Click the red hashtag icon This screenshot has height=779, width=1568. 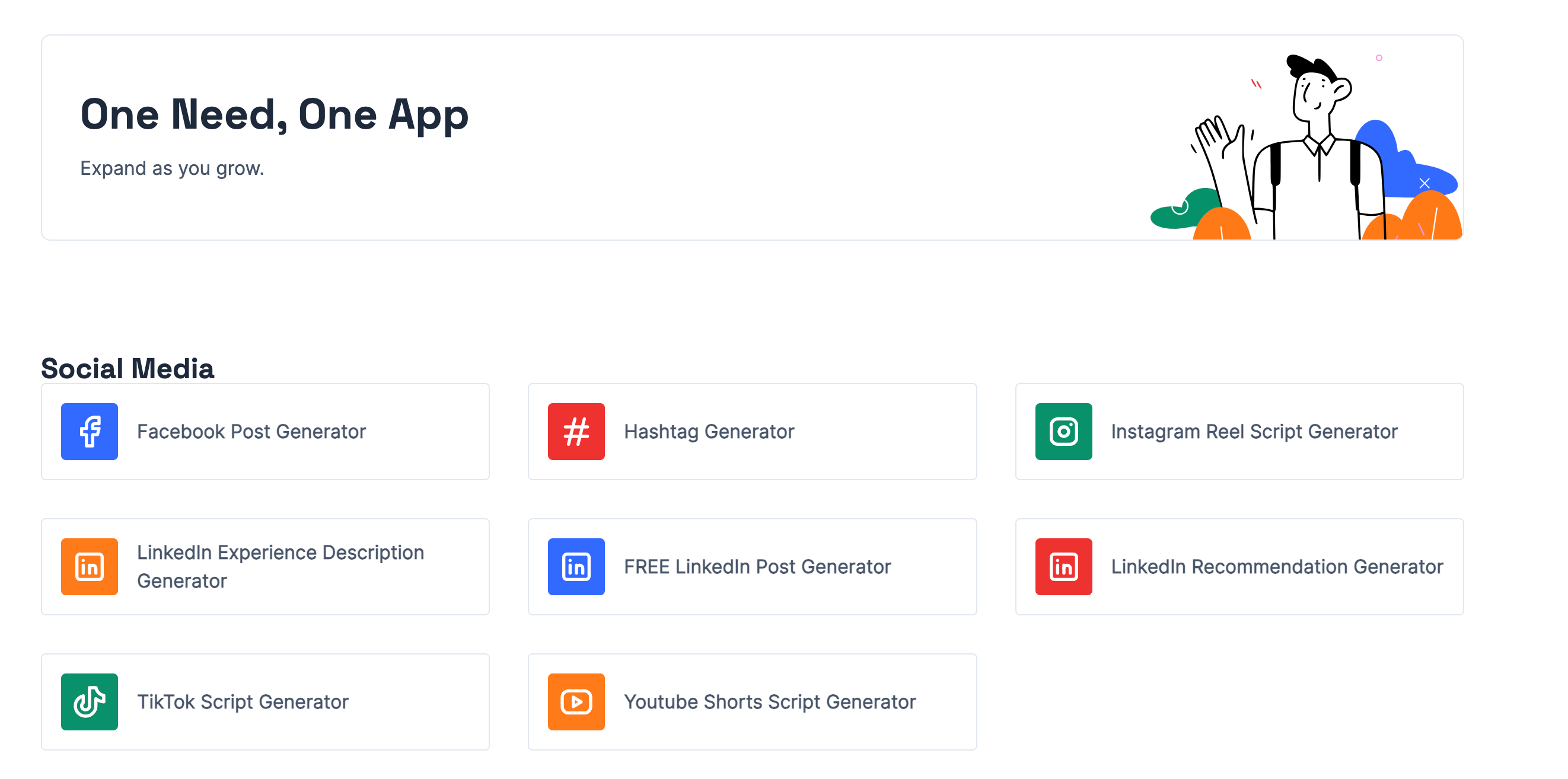576,432
